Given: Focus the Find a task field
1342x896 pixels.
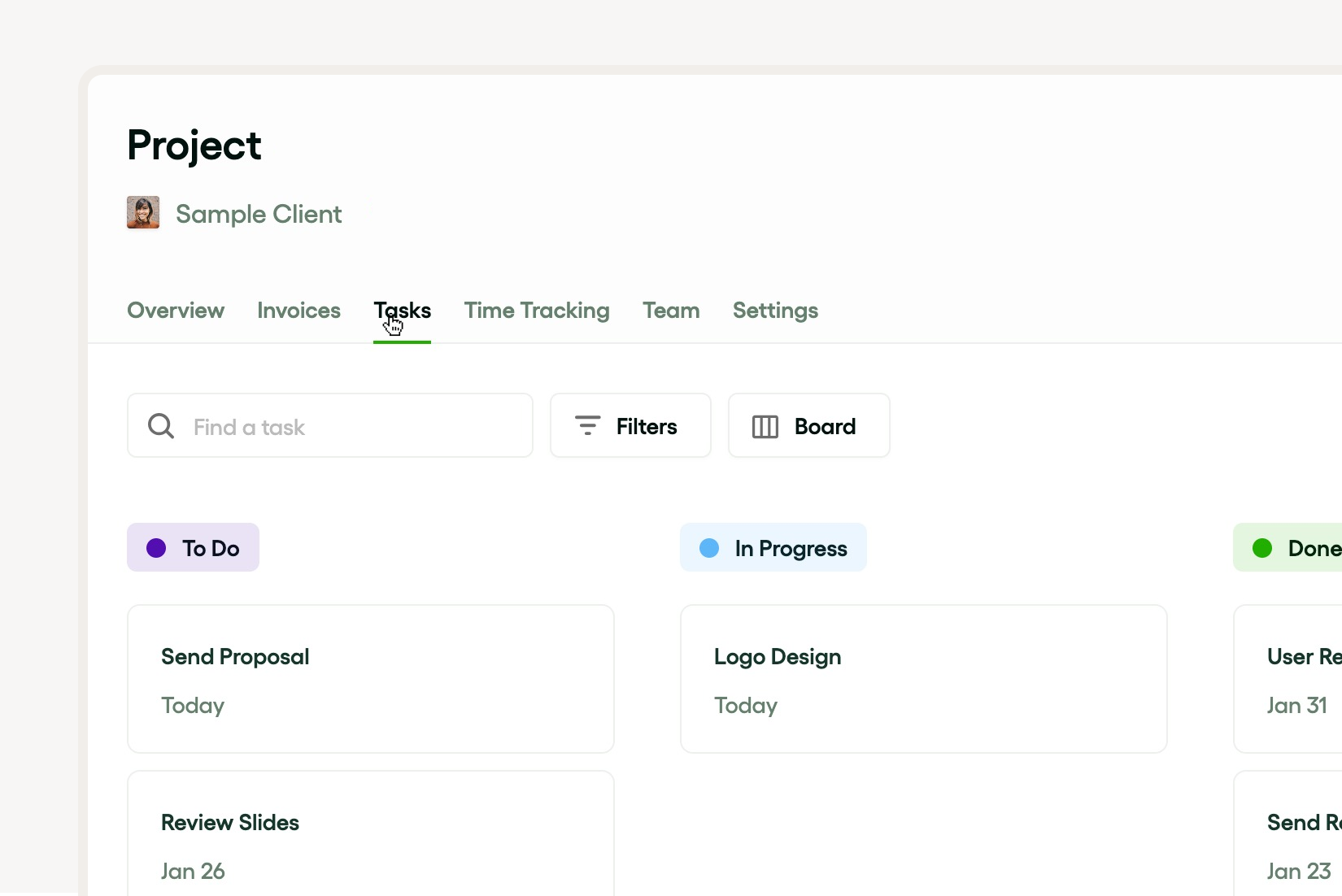Looking at the screenshot, I should 330,426.
